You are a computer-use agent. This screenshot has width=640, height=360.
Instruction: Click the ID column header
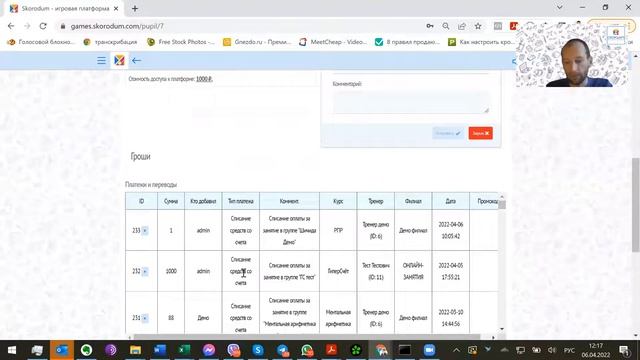pyautogui.click(x=141, y=201)
